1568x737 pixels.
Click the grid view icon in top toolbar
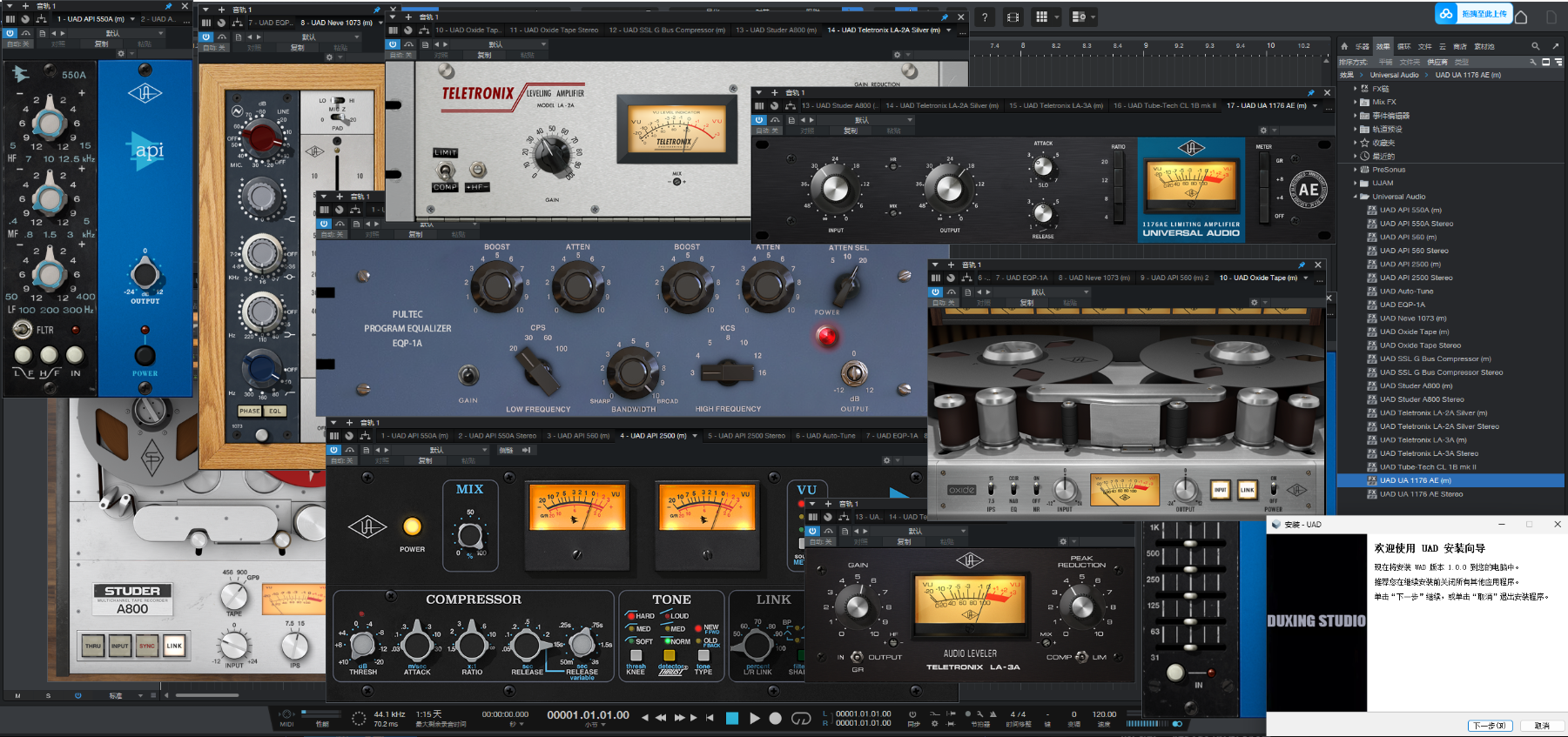[x=1041, y=17]
